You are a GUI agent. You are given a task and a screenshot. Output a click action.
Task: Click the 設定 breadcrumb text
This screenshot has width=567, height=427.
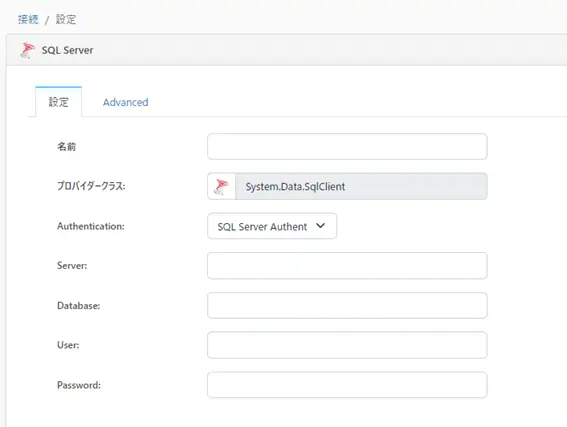coord(66,19)
